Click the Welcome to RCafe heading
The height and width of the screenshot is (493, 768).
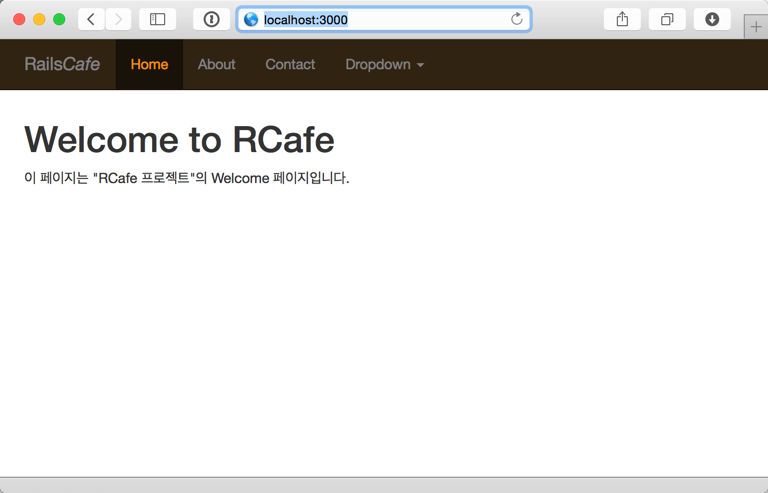pos(179,140)
